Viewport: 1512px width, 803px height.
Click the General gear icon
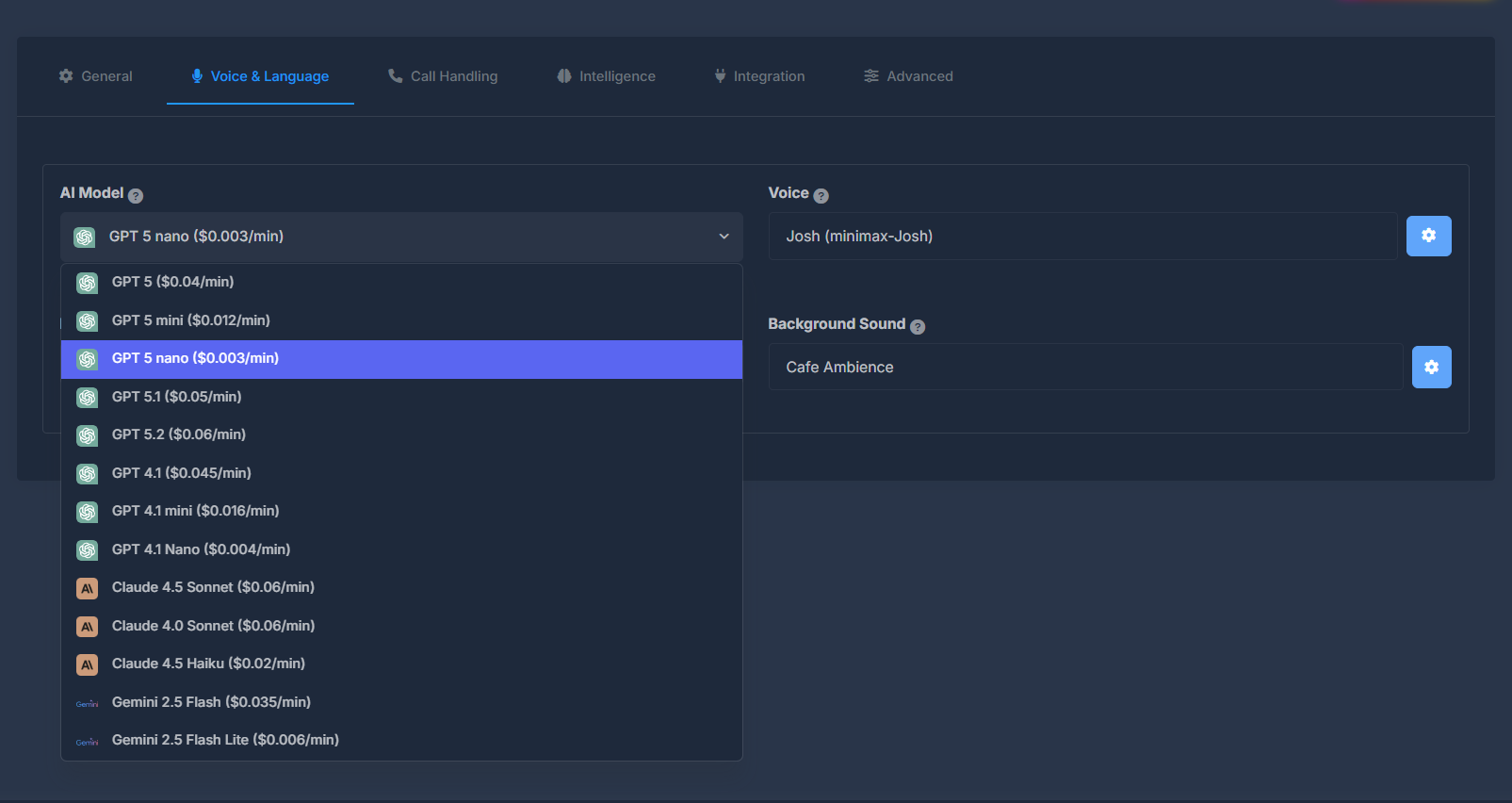coord(66,76)
